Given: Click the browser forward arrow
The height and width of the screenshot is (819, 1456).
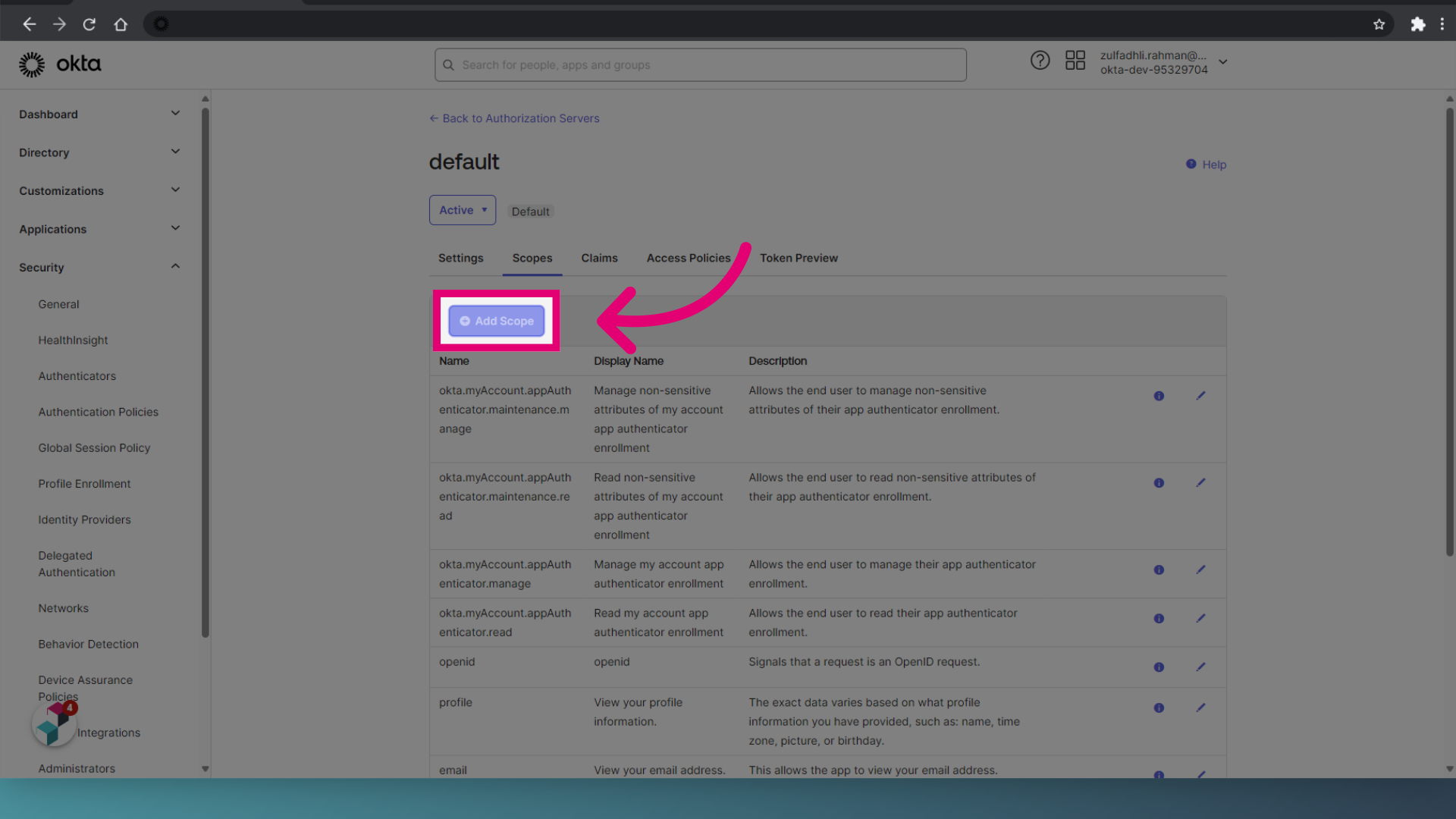Looking at the screenshot, I should click(x=59, y=24).
